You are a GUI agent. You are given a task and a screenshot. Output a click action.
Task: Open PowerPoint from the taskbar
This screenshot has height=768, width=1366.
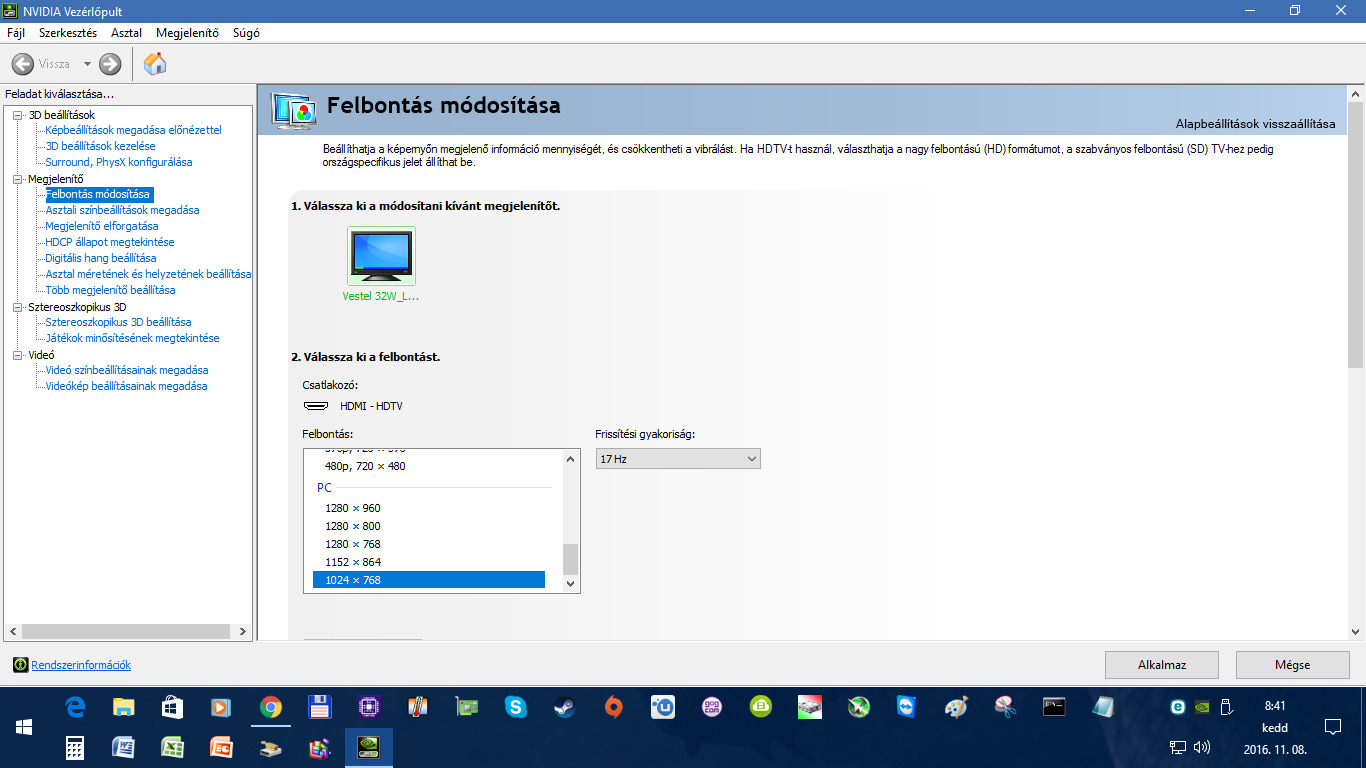221,747
